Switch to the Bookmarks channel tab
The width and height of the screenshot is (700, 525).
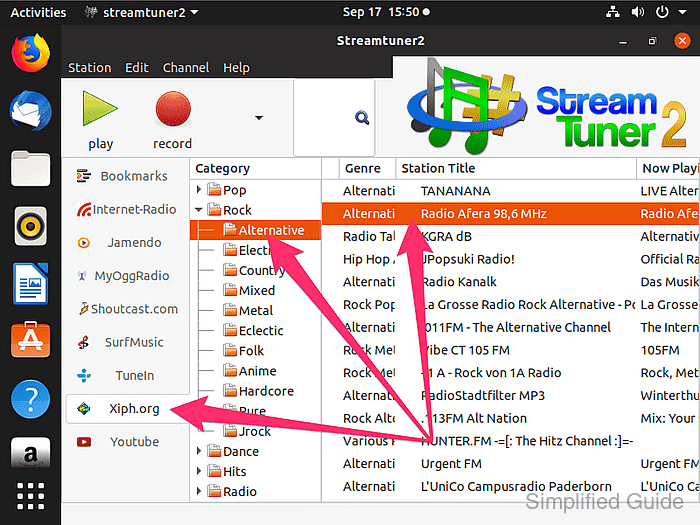pos(127,176)
